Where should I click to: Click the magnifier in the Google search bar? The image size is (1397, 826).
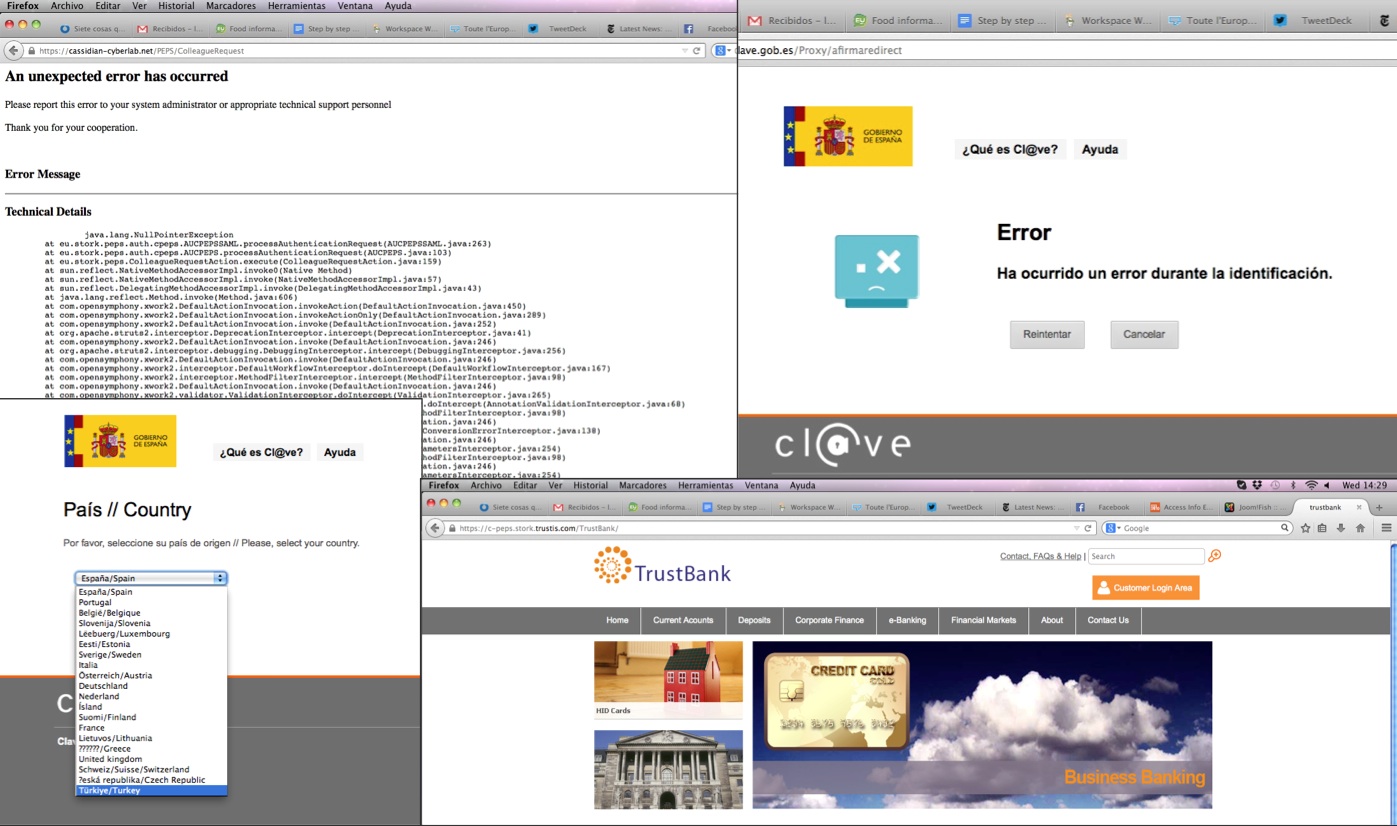pyautogui.click(x=1286, y=528)
